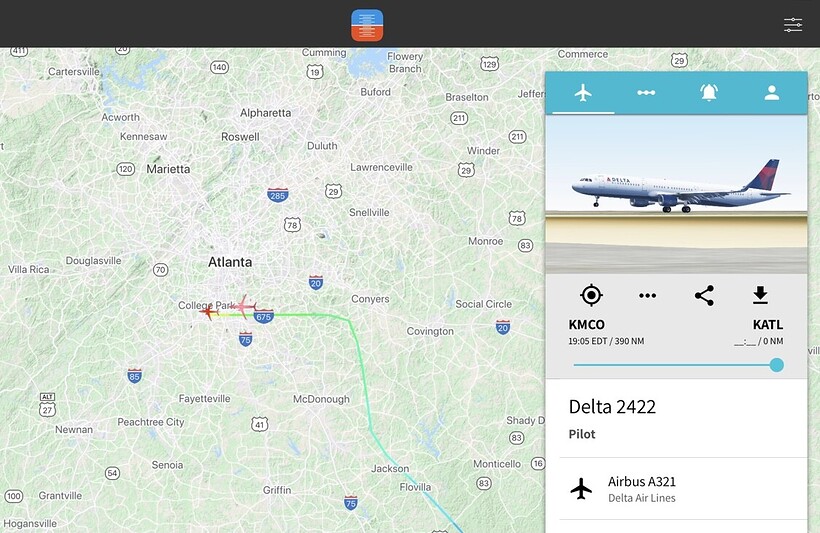This screenshot has height=533, width=820.
Task: Click the Delta A321 aircraft photo
Action: click(x=676, y=195)
